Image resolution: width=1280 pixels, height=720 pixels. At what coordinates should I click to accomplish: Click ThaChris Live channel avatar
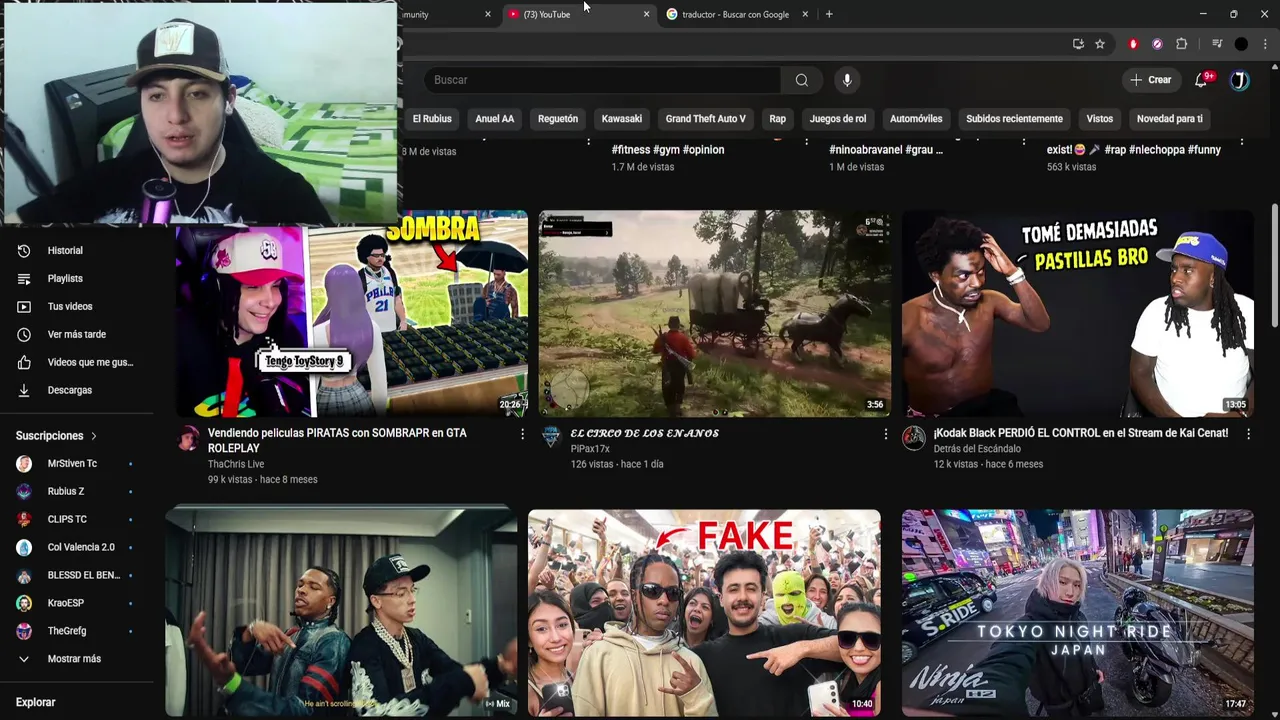point(188,438)
